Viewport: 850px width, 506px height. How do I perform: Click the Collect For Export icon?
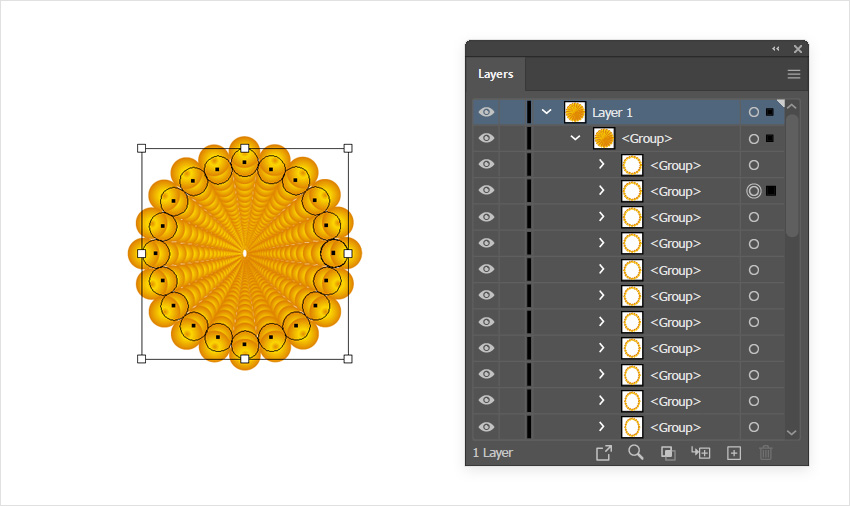tap(604, 453)
